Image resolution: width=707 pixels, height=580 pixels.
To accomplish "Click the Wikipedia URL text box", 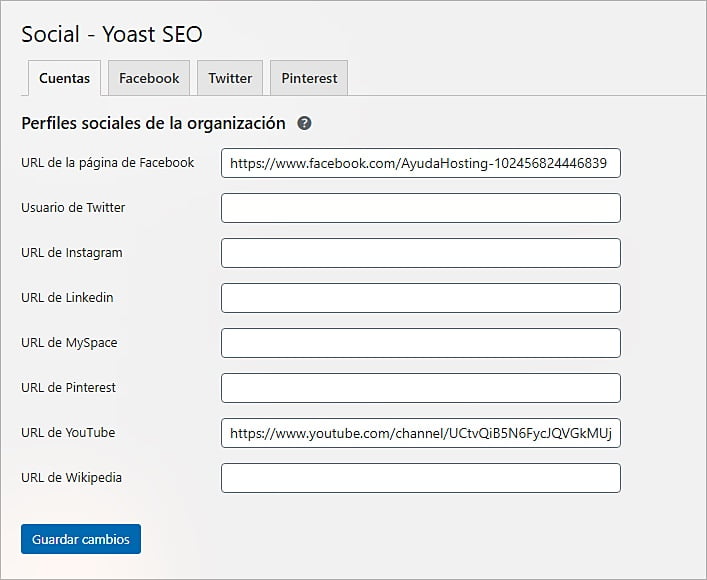I will click(420, 478).
